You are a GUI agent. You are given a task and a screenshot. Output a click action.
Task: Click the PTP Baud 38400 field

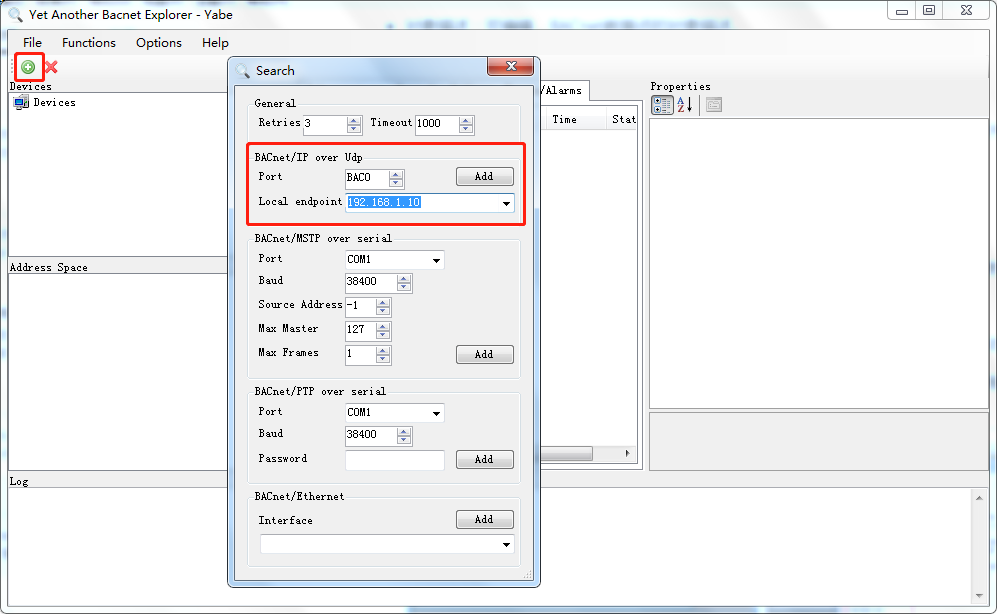point(371,435)
